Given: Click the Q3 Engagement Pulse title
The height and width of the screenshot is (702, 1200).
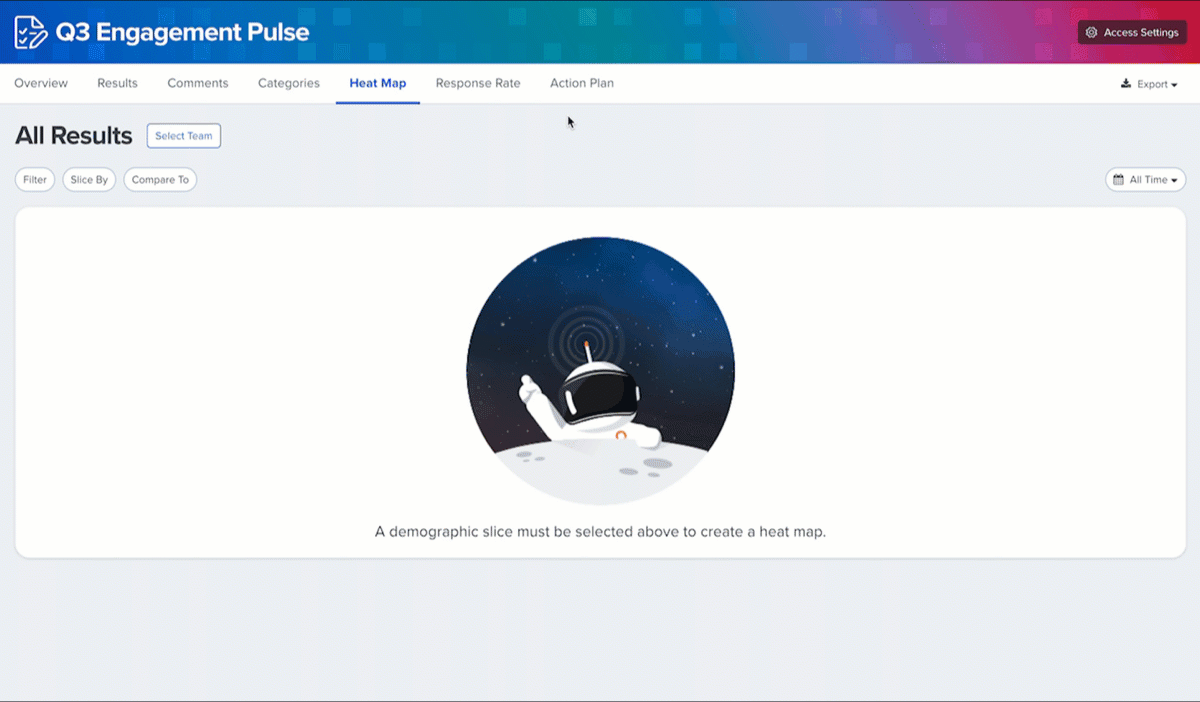Looking at the screenshot, I should [182, 32].
